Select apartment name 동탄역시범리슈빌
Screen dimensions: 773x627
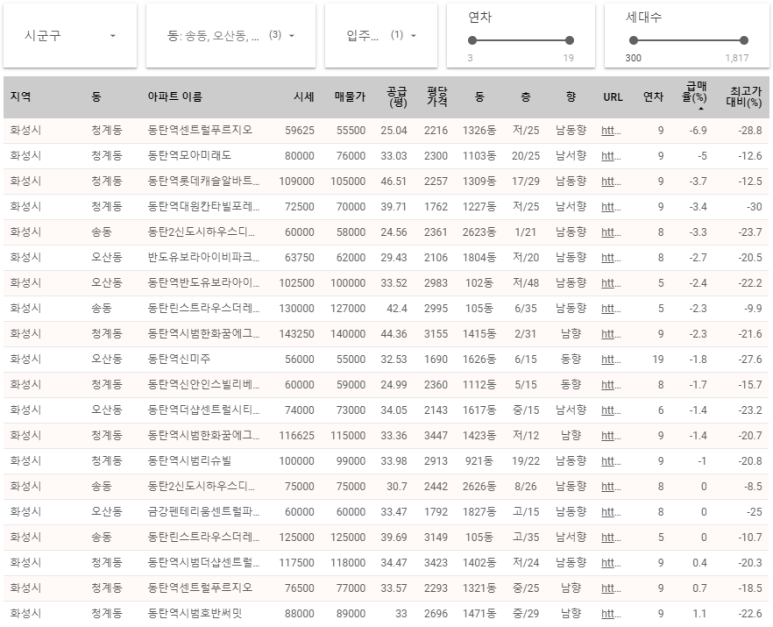[x=189, y=461]
